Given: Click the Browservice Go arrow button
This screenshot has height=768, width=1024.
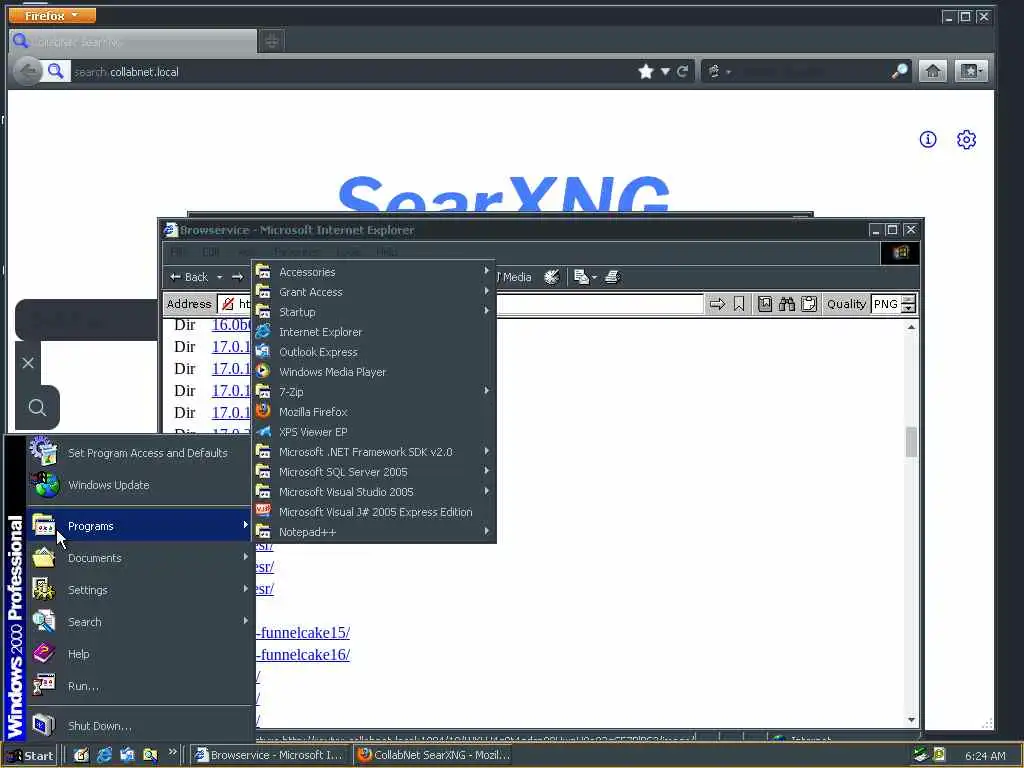Looking at the screenshot, I should point(717,304).
